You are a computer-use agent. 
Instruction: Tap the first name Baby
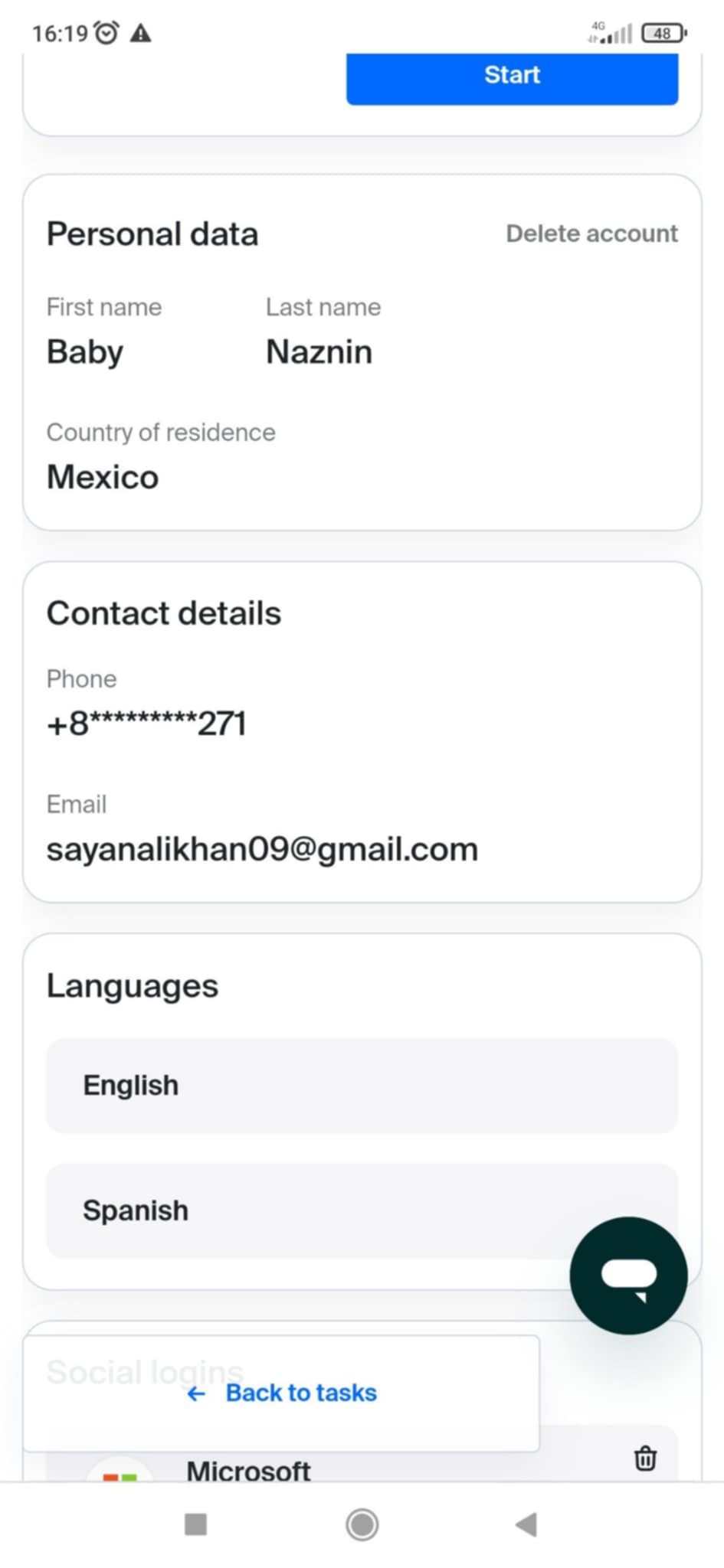pos(85,353)
